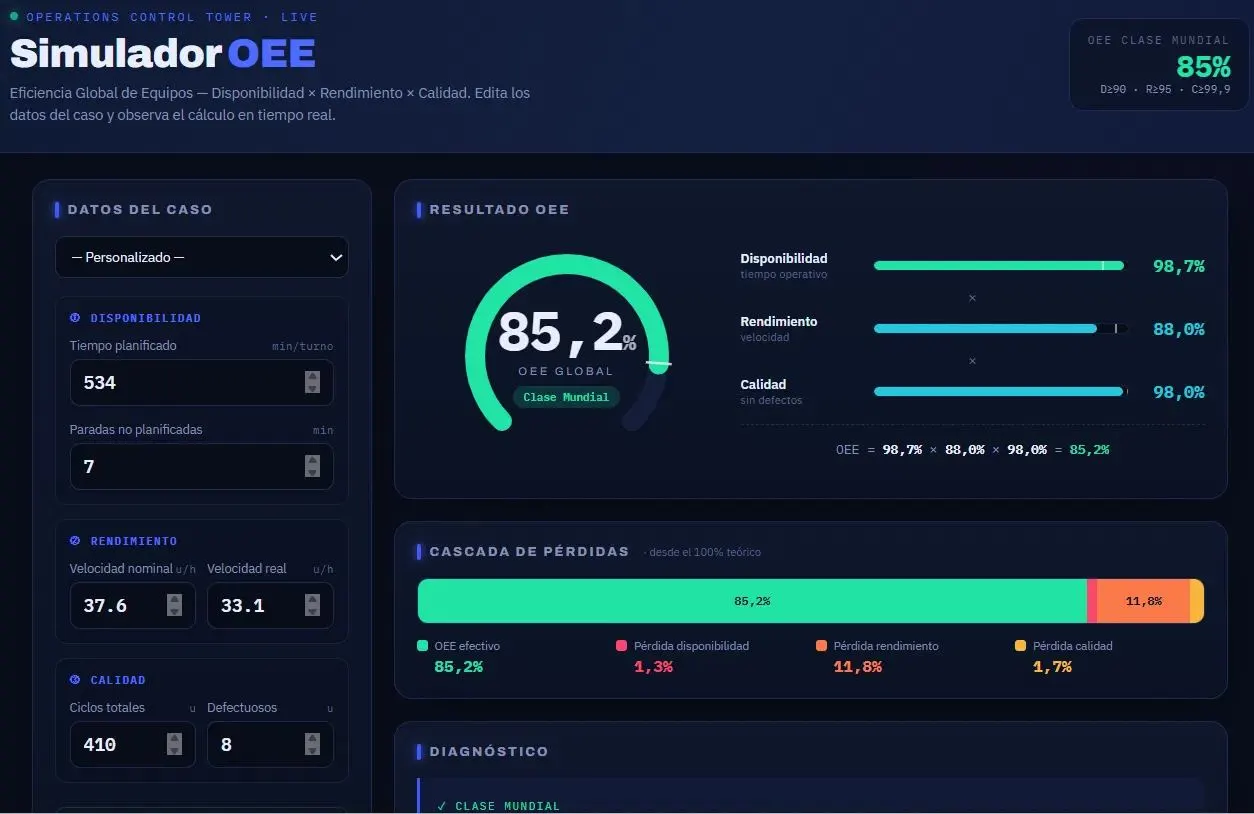Click the circular OEE Global gauge
Image resolution: width=1254 pixels, height=814 pixels.
[567, 343]
